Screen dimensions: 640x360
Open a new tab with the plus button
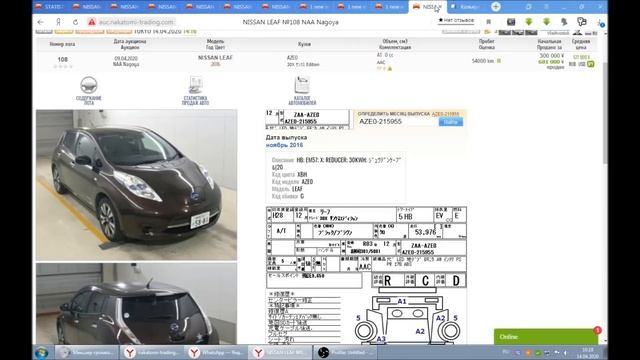pyautogui.click(x=496, y=7)
